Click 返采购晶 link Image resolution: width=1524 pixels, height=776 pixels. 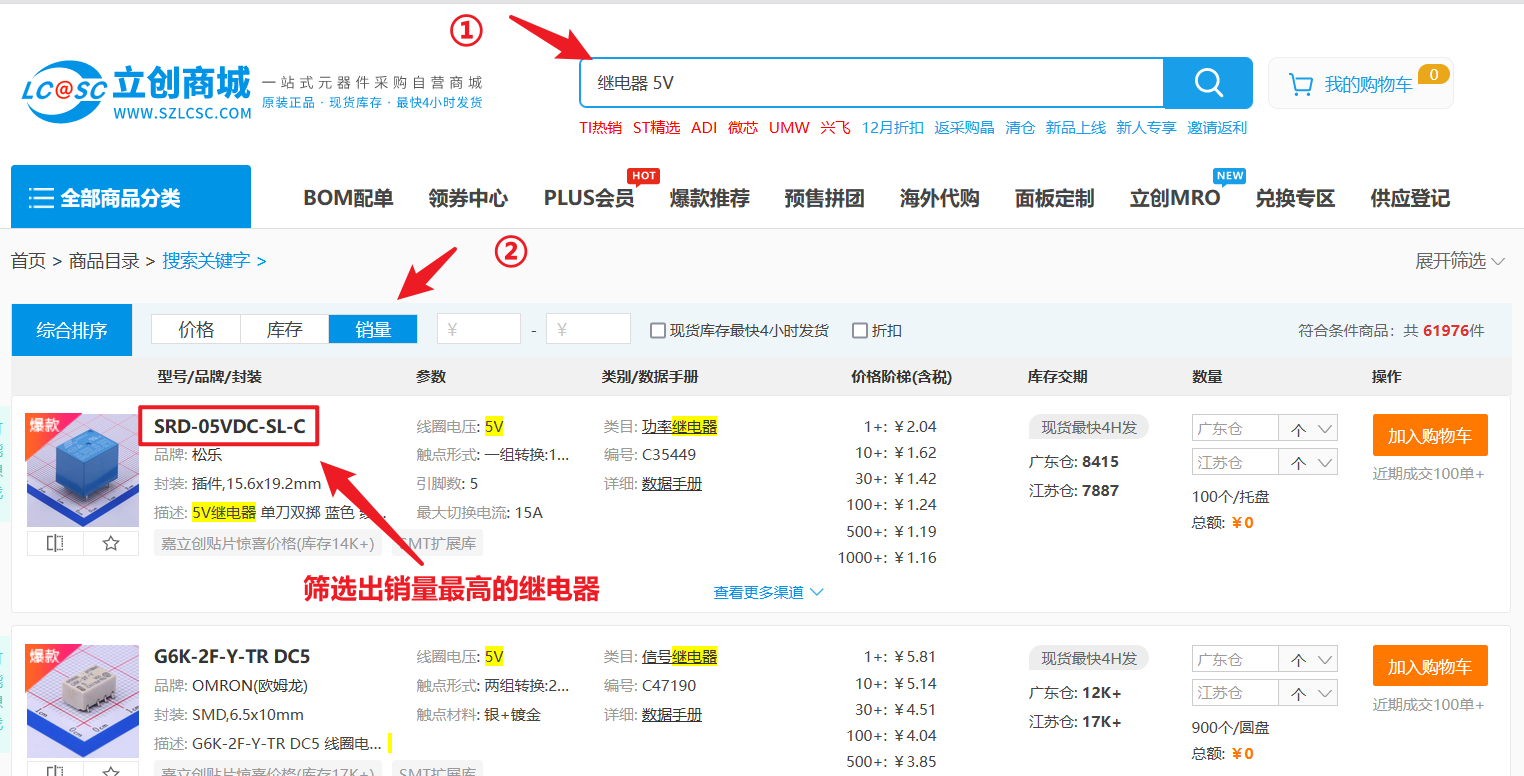(x=965, y=128)
